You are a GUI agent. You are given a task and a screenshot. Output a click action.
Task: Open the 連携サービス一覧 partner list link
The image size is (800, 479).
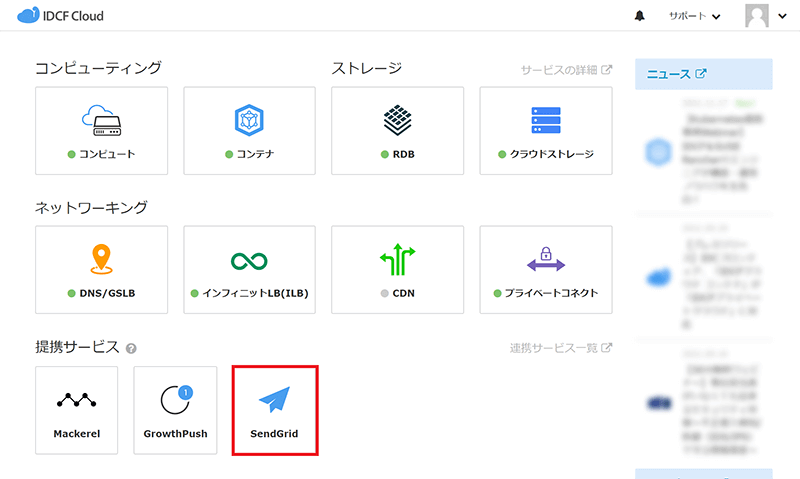(561, 348)
